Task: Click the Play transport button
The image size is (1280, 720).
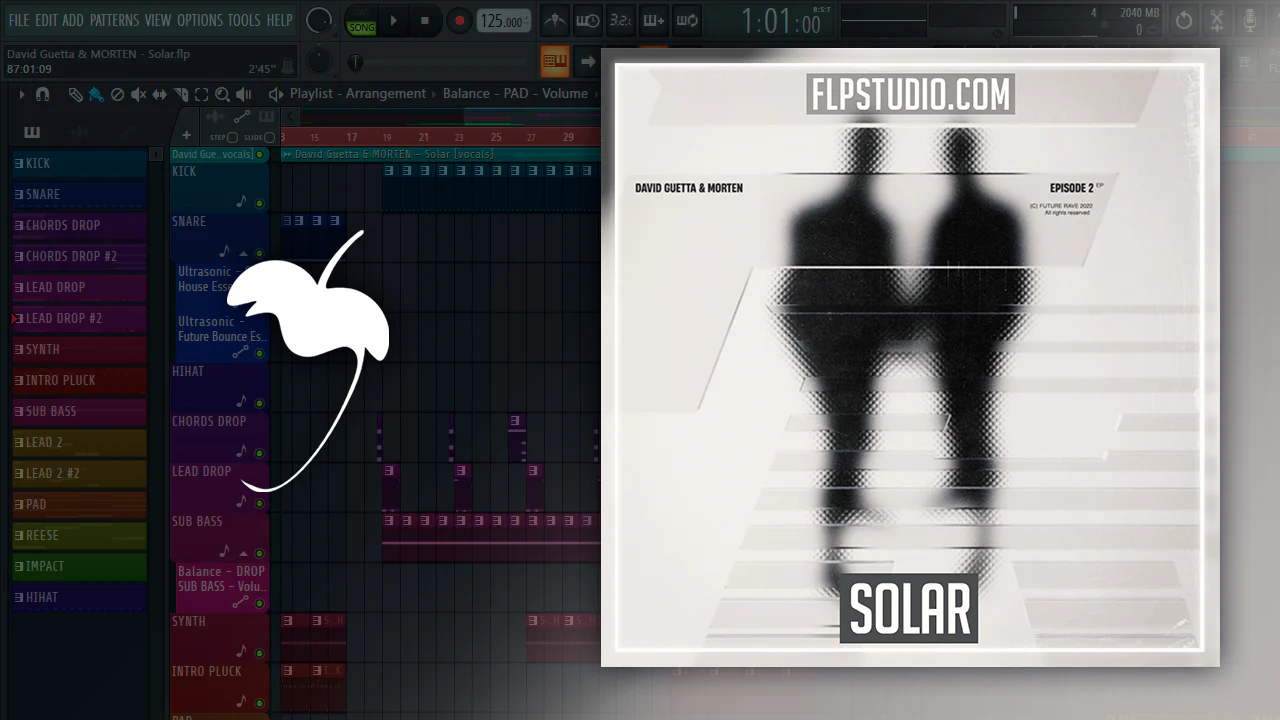Action: (393, 21)
